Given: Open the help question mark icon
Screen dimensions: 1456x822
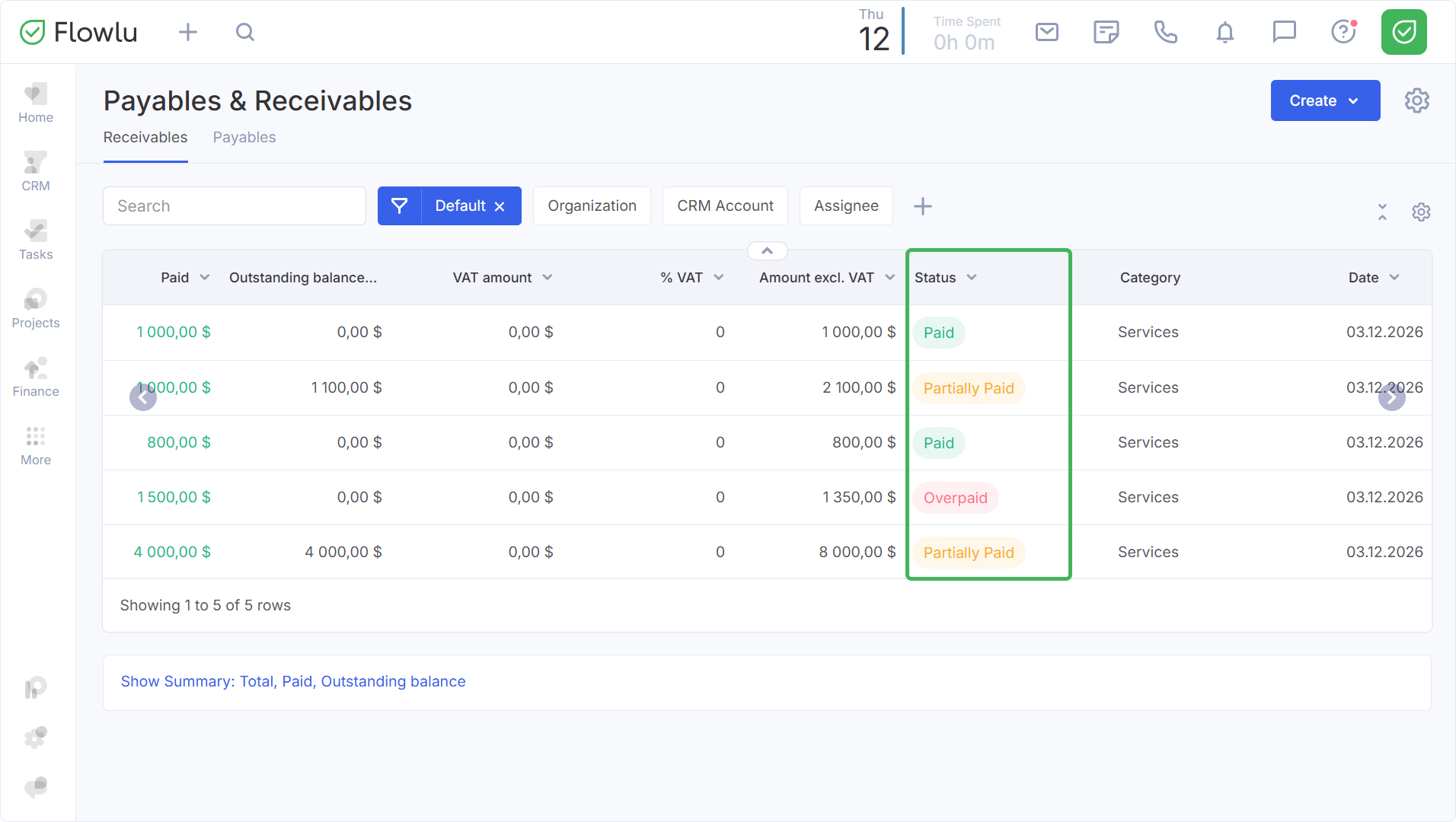Looking at the screenshot, I should (1343, 32).
